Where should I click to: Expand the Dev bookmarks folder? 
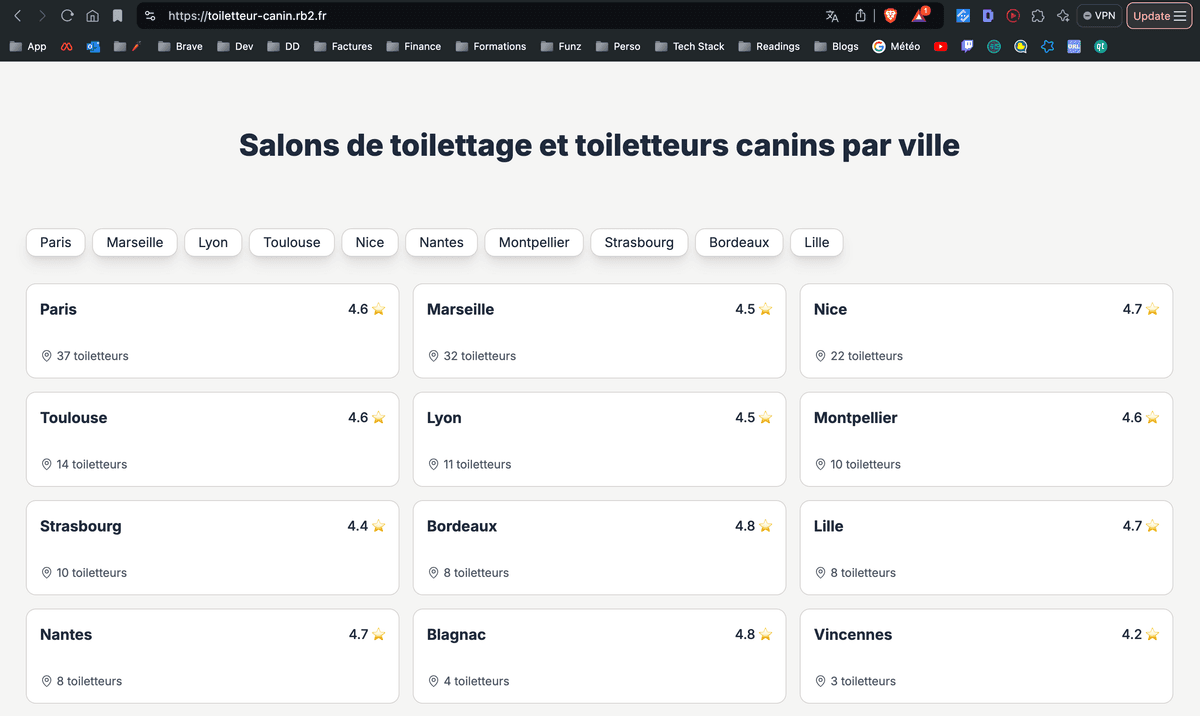(x=235, y=46)
